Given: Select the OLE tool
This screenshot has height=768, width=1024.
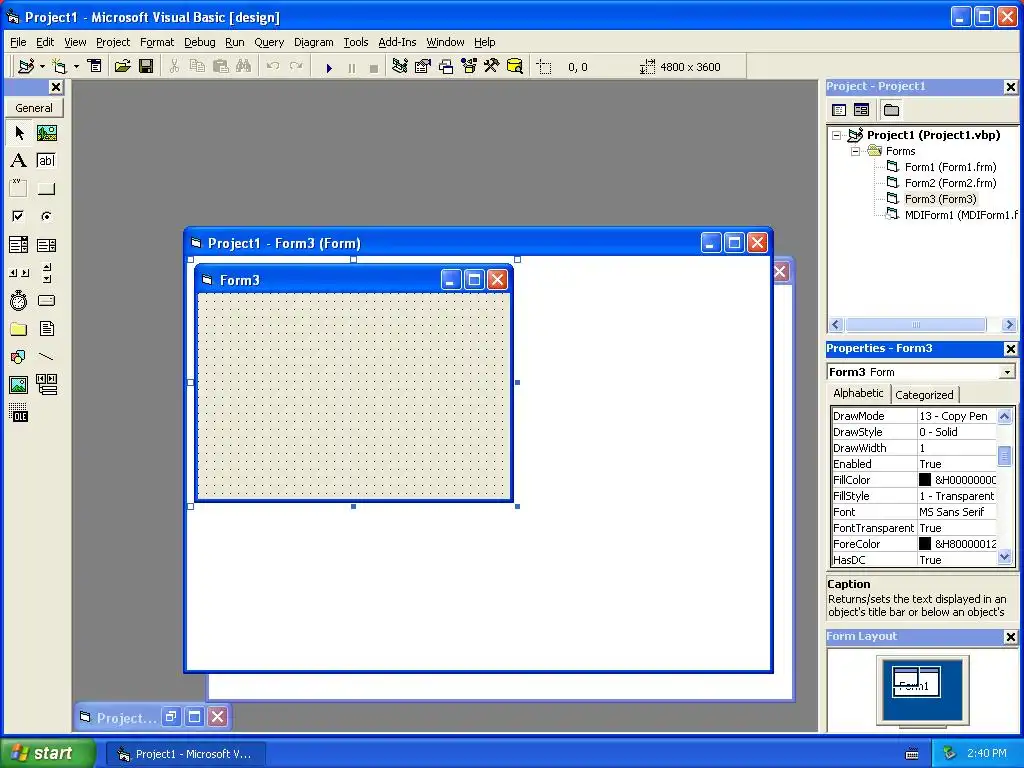Looking at the screenshot, I should click(x=19, y=413).
